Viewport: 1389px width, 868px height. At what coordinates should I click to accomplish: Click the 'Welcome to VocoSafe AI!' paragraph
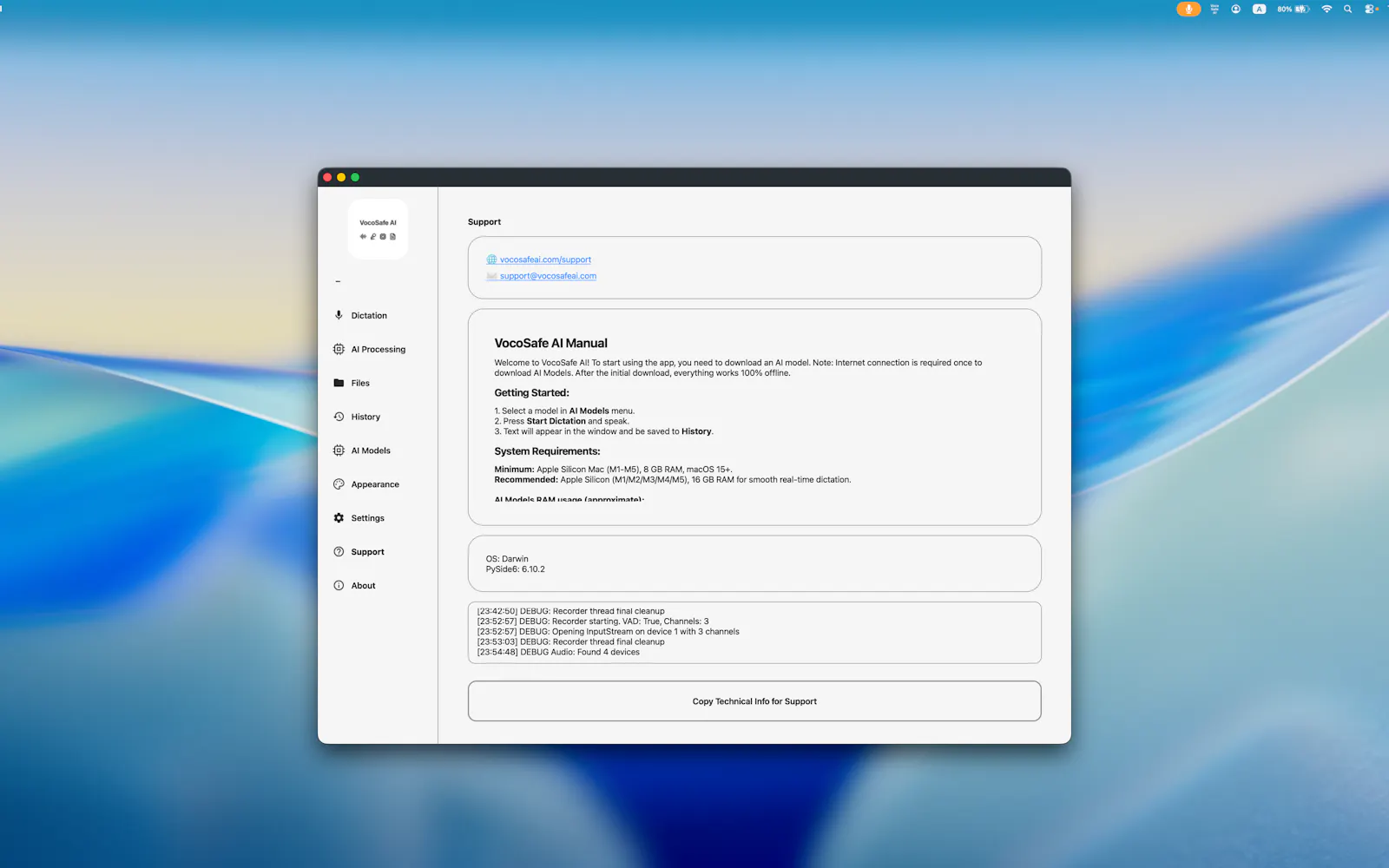pyautogui.click(x=738, y=368)
